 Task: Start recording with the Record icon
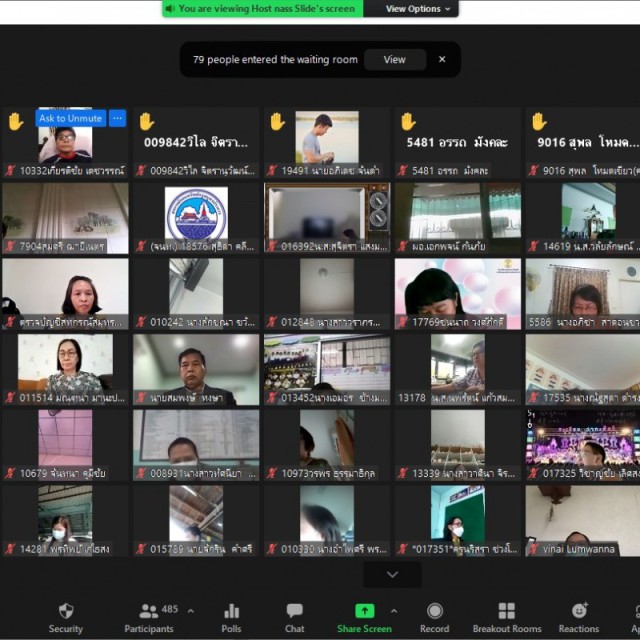point(435,618)
